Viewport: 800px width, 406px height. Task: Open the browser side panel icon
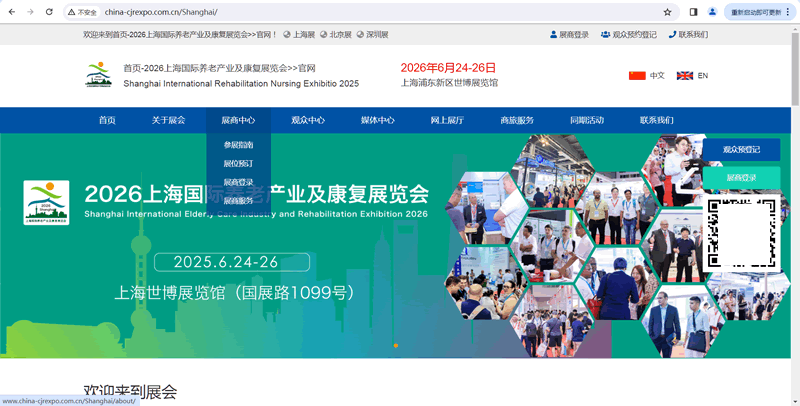click(693, 12)
